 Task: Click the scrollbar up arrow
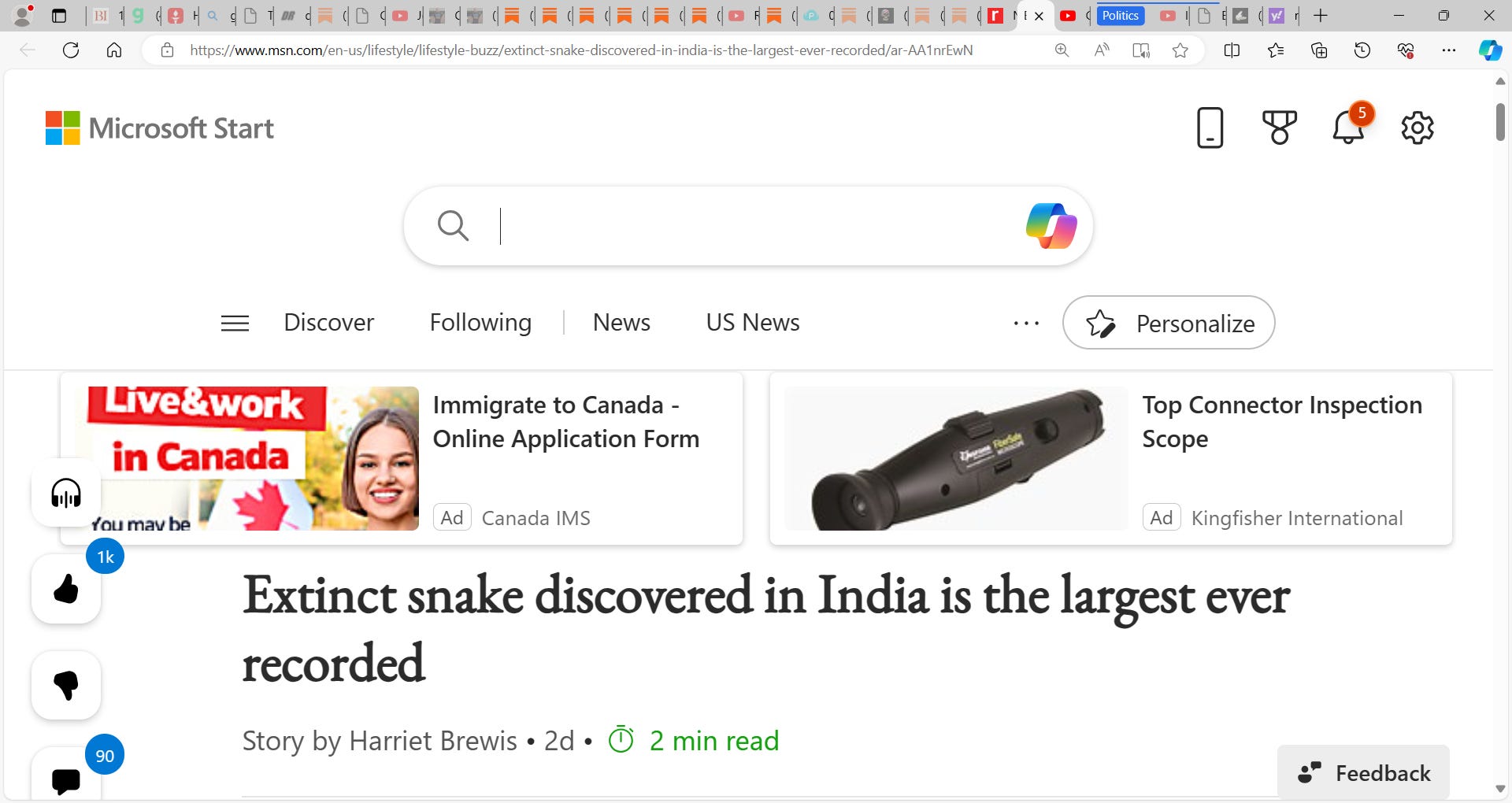coord(1500,81)
